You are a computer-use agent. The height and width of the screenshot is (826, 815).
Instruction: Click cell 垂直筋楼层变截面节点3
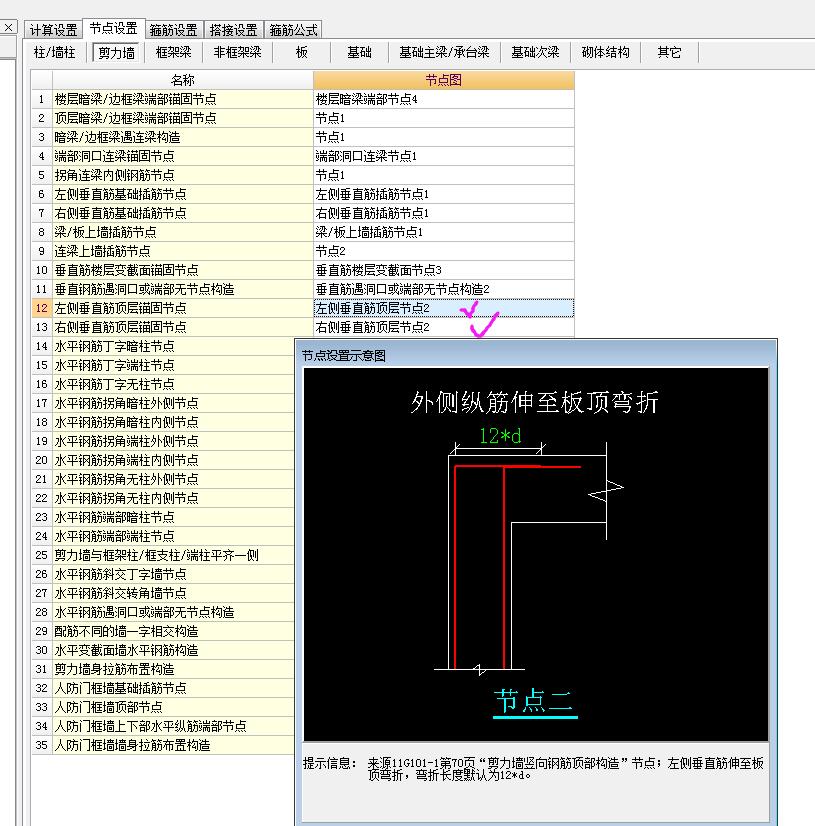(x=444, y=270)
